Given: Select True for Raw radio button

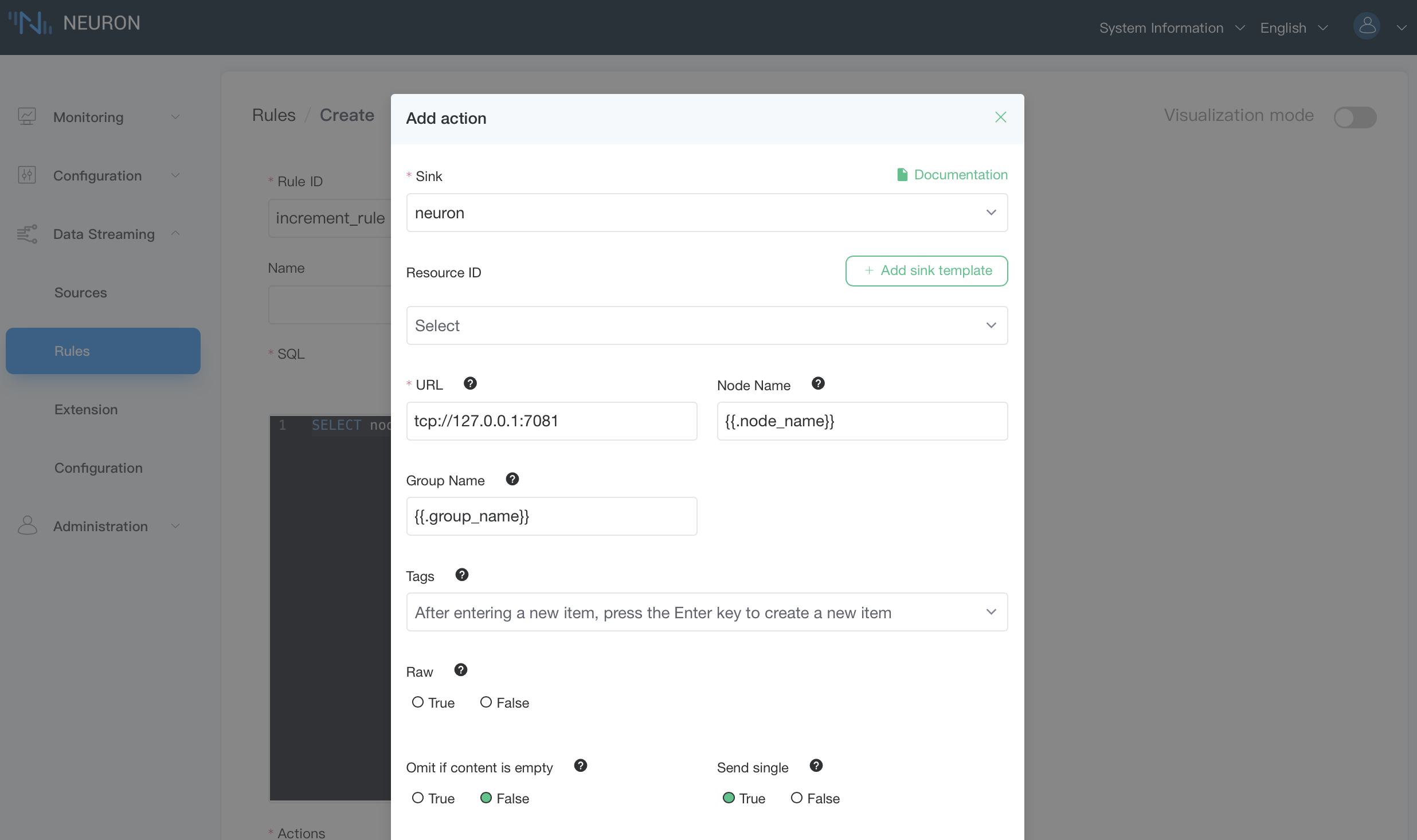Looking at the screenshot, I should coord(417,702).
